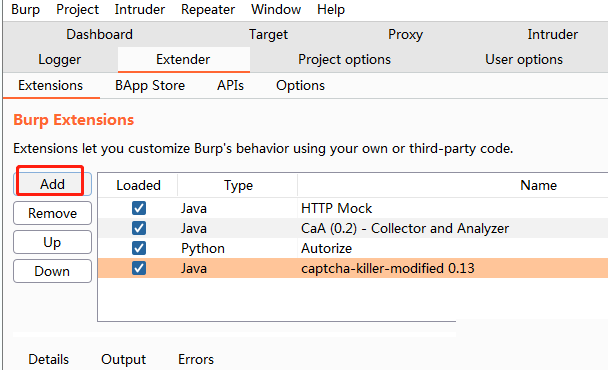The height and width of the screenshot is (370, 608).
Task: Select the Autorize extension name
Action: tap(326, 248)
